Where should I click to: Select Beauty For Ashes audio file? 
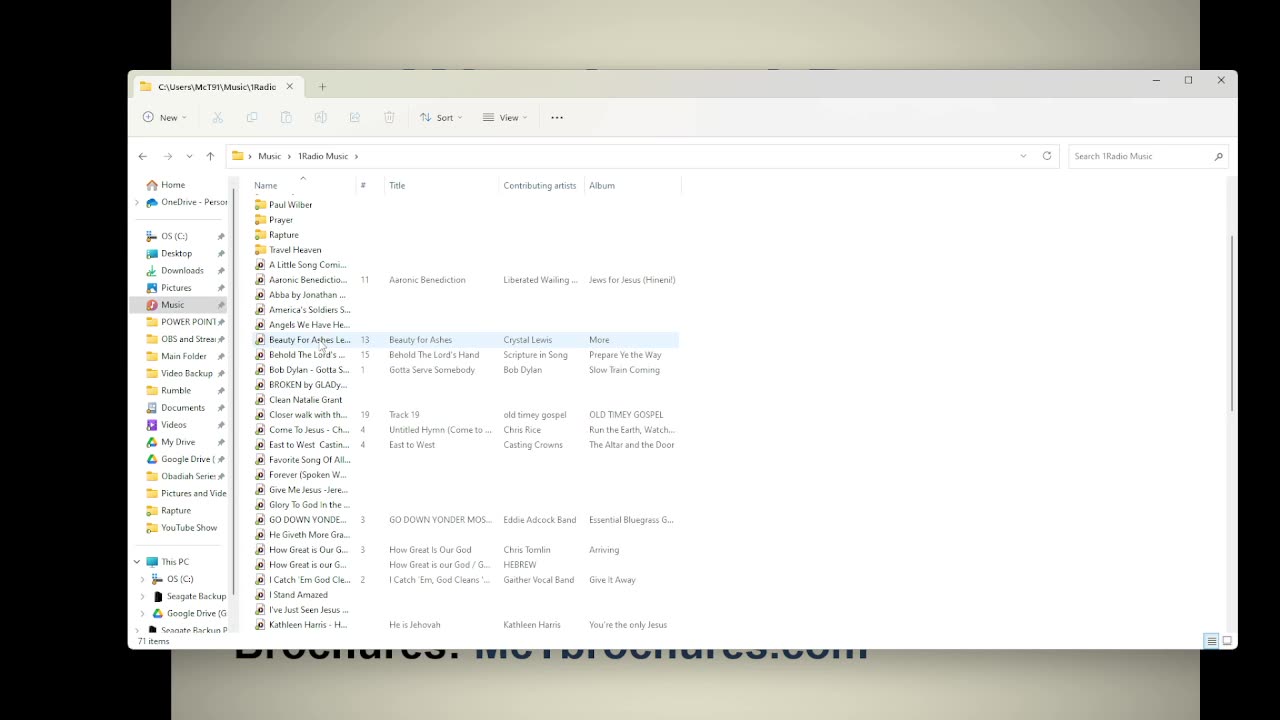(x=466, y=340)
